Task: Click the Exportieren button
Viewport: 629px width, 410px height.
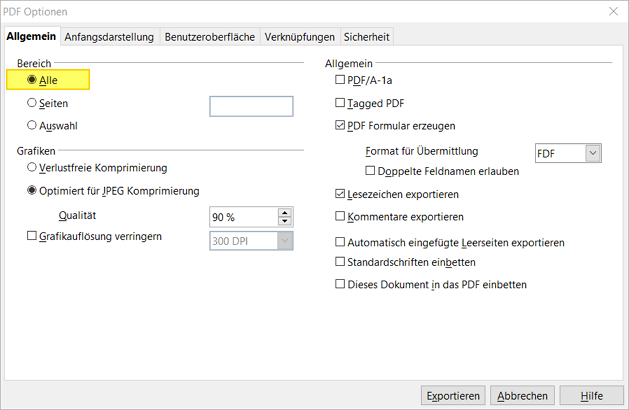Action: click(x=454, y=395)
